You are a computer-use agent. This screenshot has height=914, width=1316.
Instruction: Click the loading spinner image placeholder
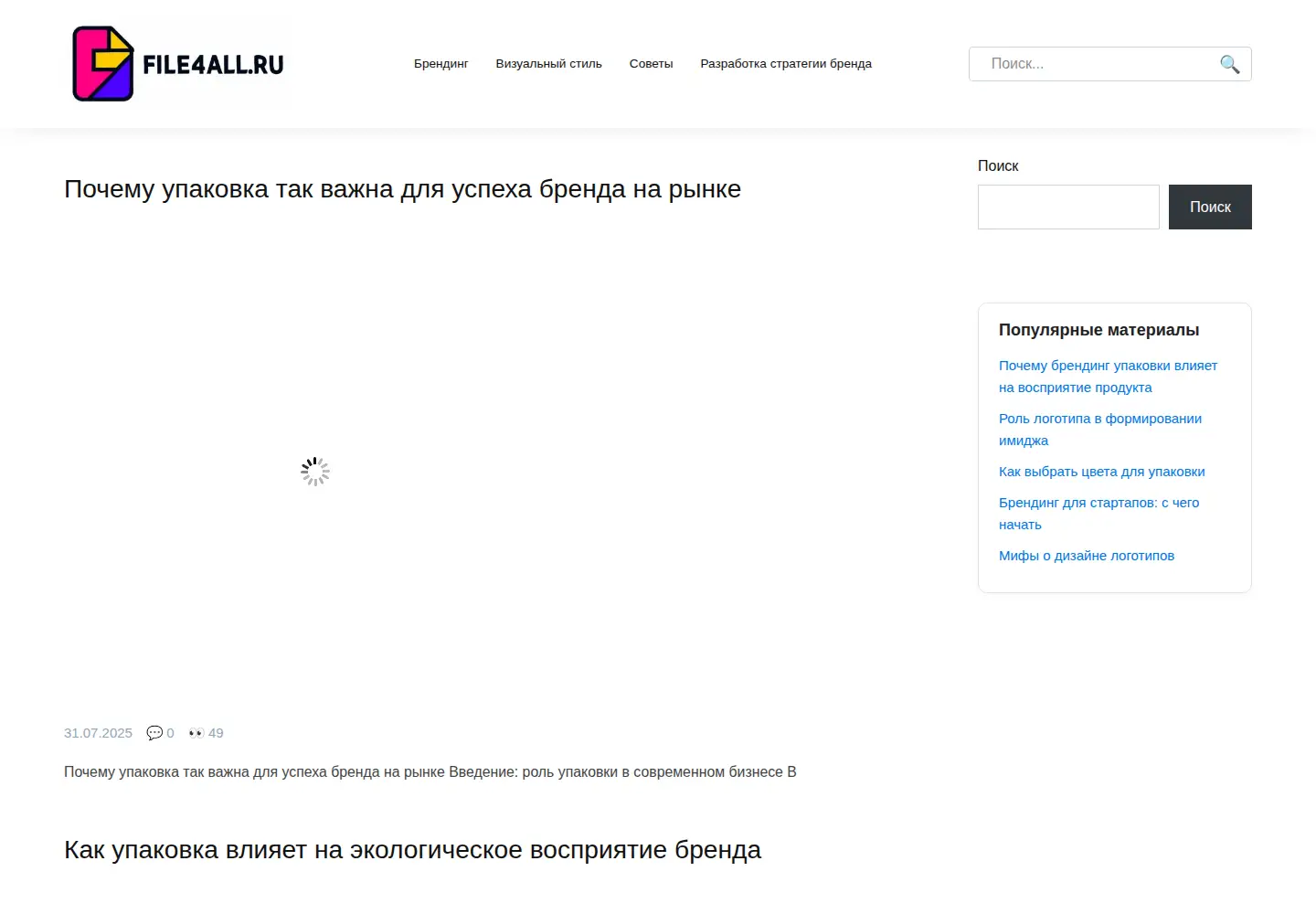pos(315,472)
